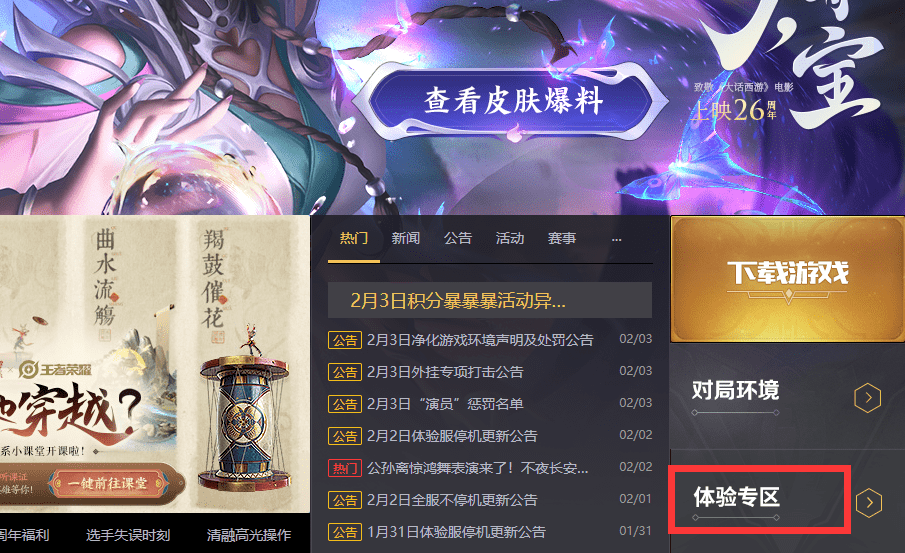Open 2月2日体验服停机更新公告 link
Viewport: 905px width, 553px height.
(452, 436)
